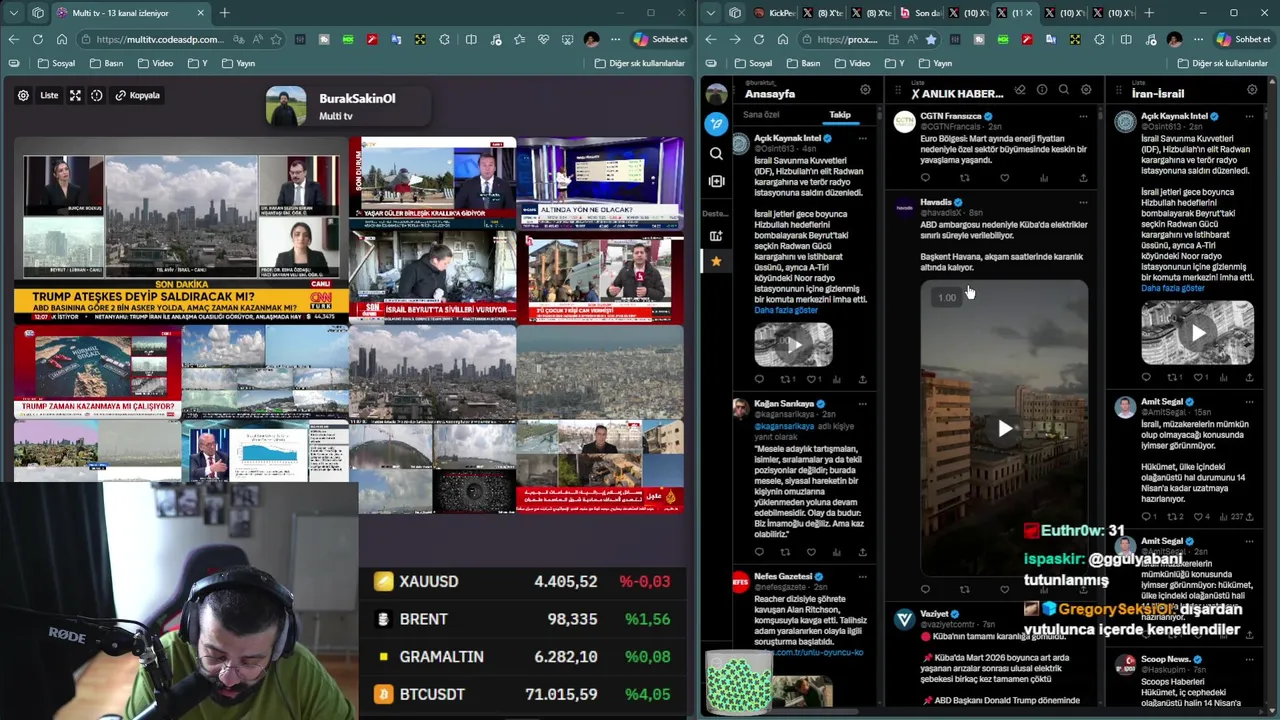Click Daha fazla göster in Anasayfa column
1280x720 pixels.
(x=786, y=310)
